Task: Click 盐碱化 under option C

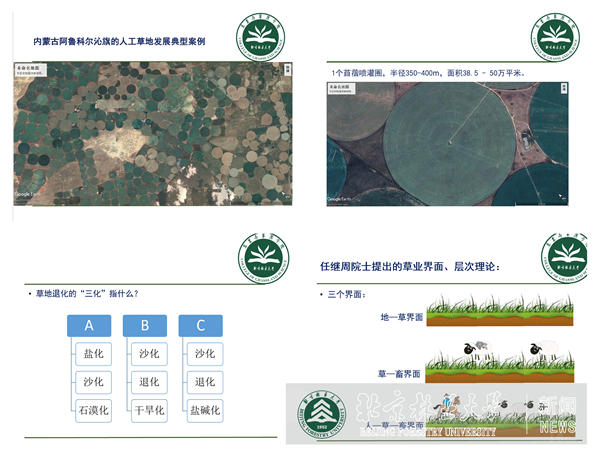Action: 204,409
